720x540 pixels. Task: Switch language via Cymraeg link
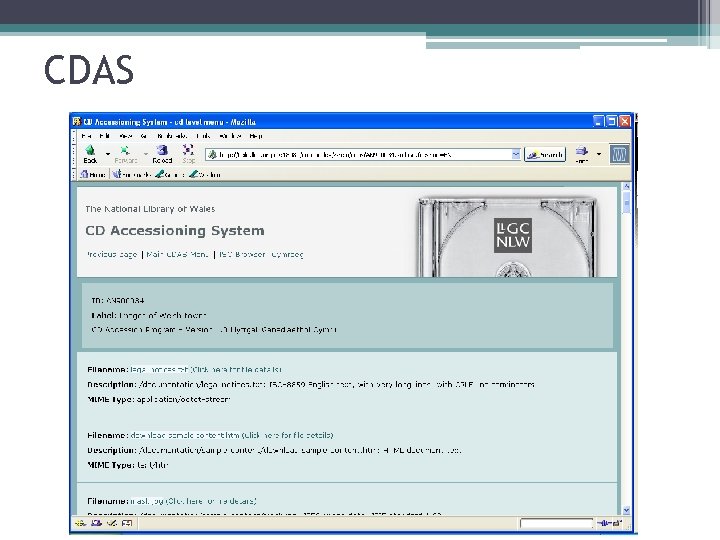coord(287,254)
